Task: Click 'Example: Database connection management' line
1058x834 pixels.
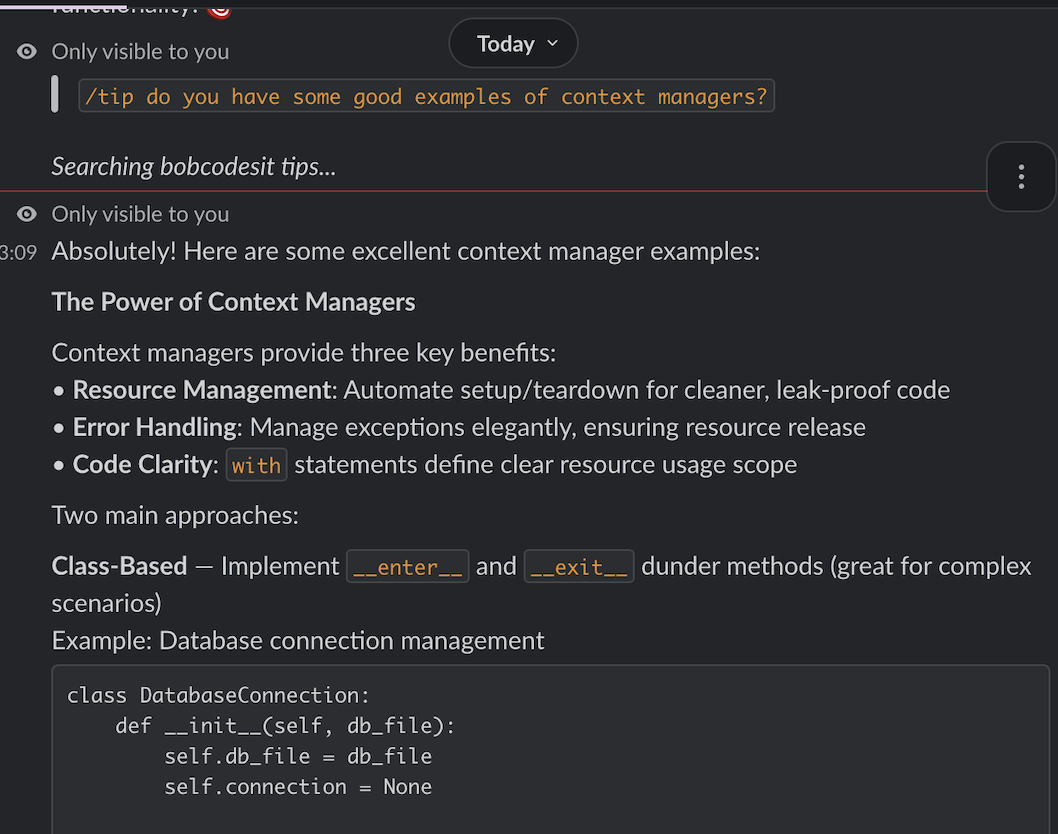Action: click(x=298, y=640)
